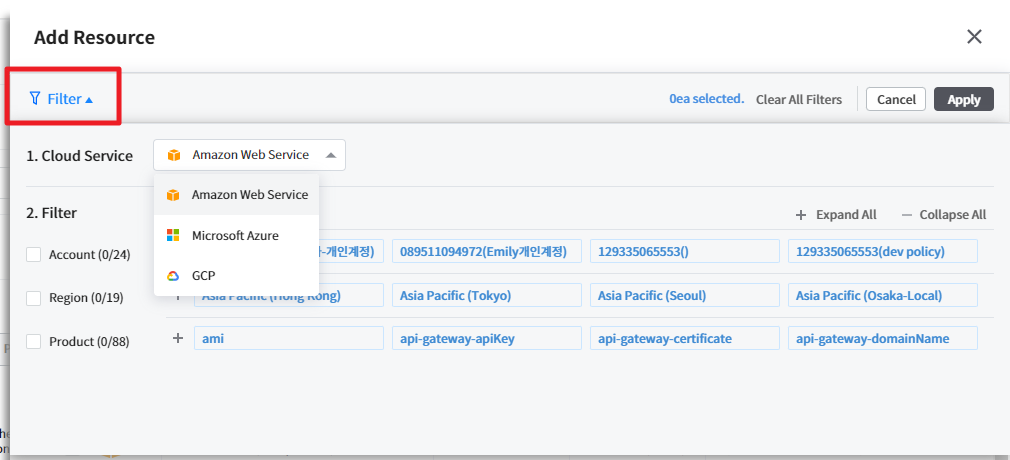Open the Cloud Service dropdown

point(249,155)
